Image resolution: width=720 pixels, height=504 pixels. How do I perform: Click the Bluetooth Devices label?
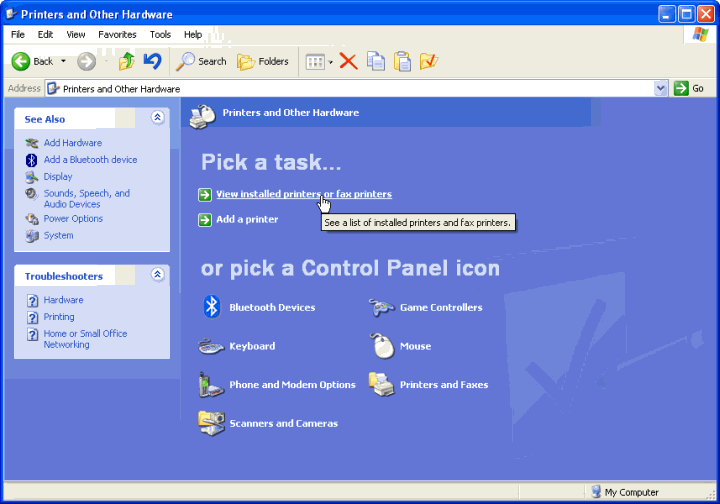coord(272,308)
